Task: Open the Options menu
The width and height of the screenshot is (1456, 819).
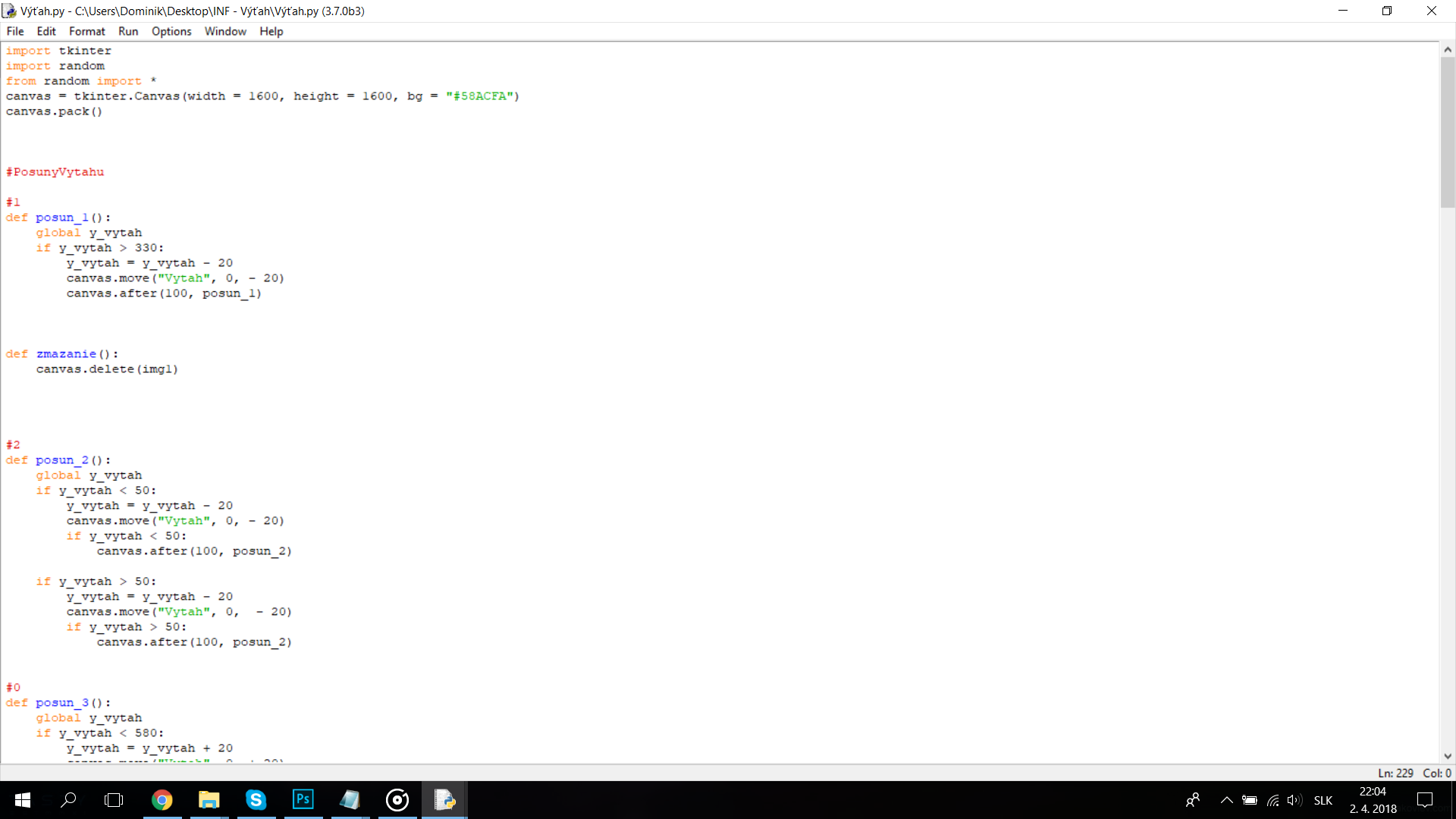Action: (x=171, y=31)
